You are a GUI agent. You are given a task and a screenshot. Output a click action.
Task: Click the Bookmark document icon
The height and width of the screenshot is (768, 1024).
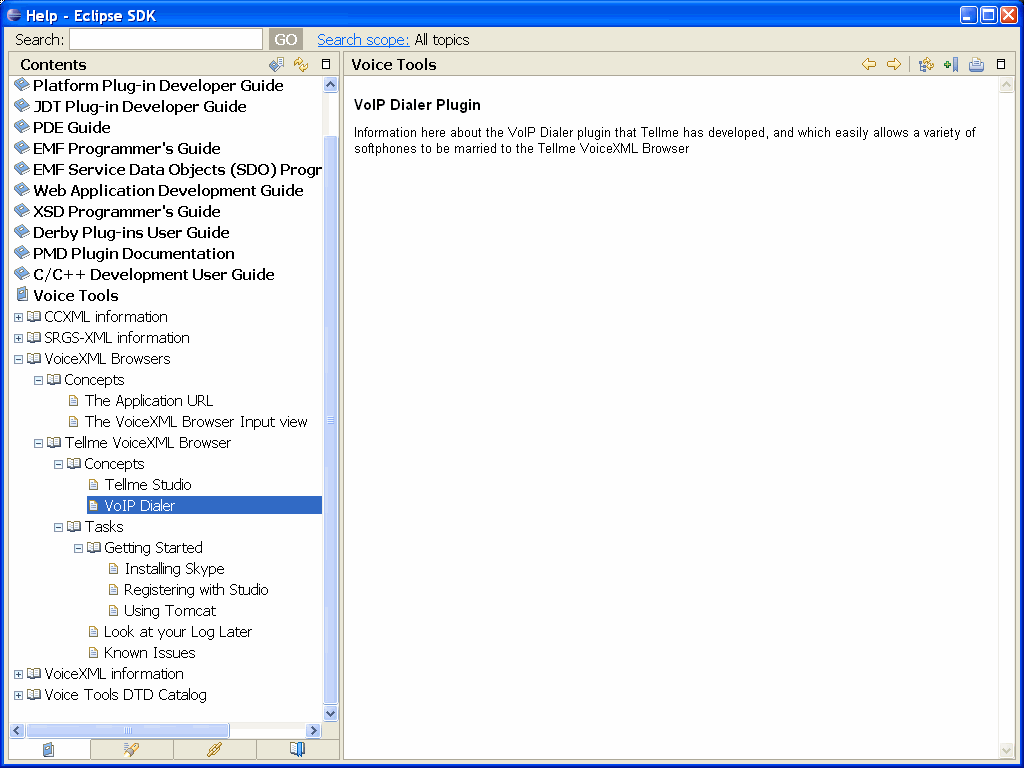pyautogui.click(x=951, y=64)
